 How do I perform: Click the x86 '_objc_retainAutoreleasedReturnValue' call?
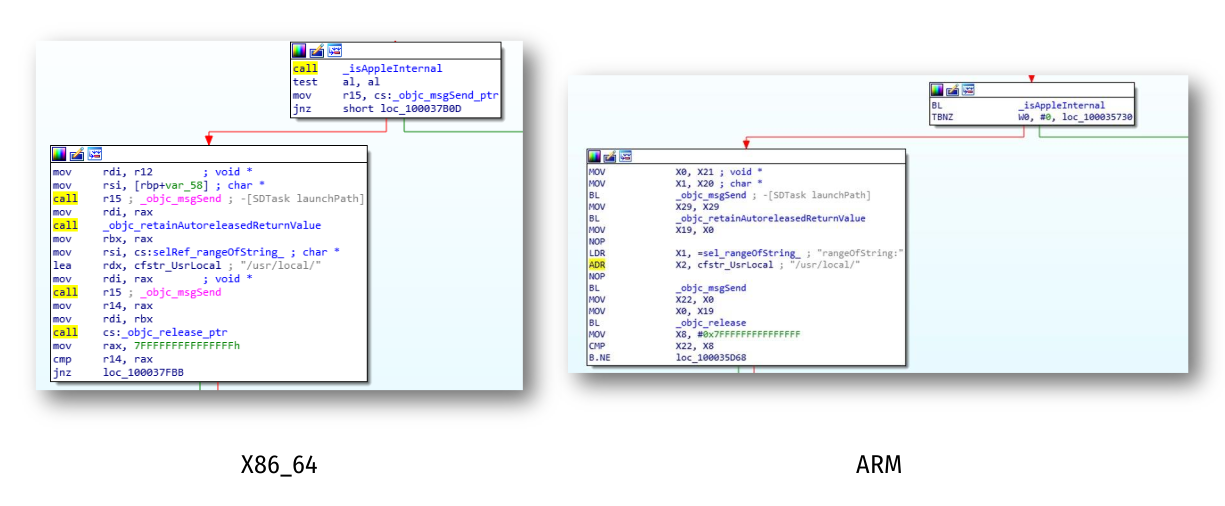pos(211,226)
